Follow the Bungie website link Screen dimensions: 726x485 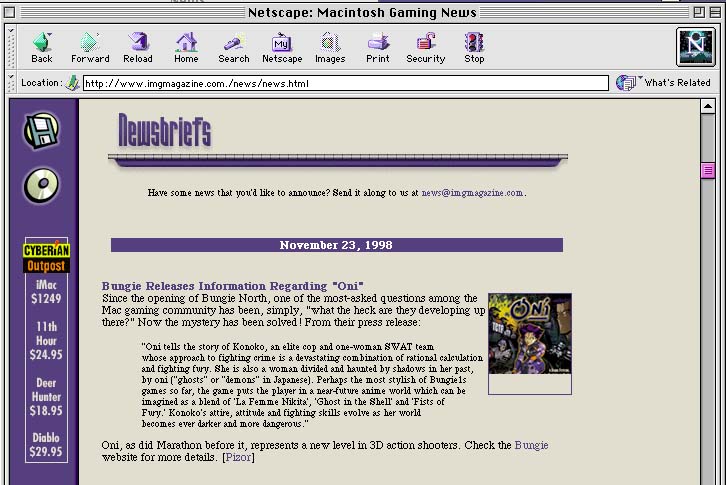[531, 445]
